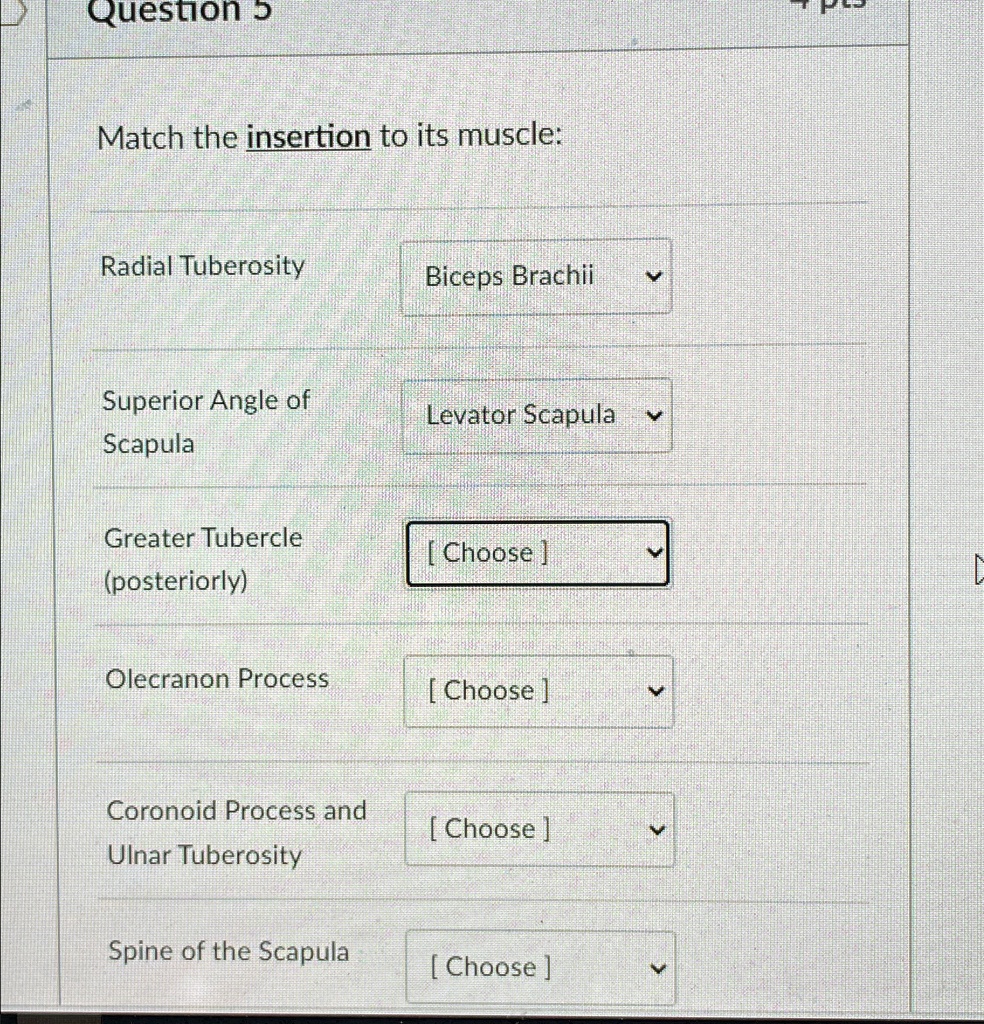This screenshot has height=1024, width=984.
Task: Click the Spine of the Scapula label
Action: (x=229, y=951)
